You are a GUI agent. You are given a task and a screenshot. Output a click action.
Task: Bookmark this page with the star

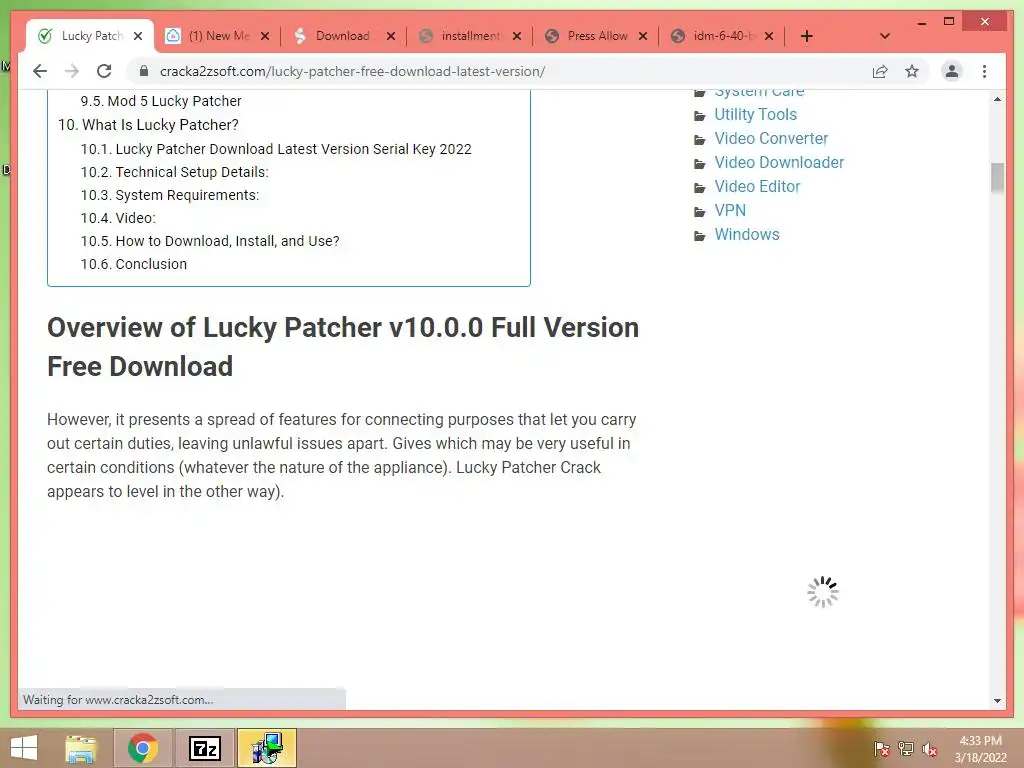point(912,71)
